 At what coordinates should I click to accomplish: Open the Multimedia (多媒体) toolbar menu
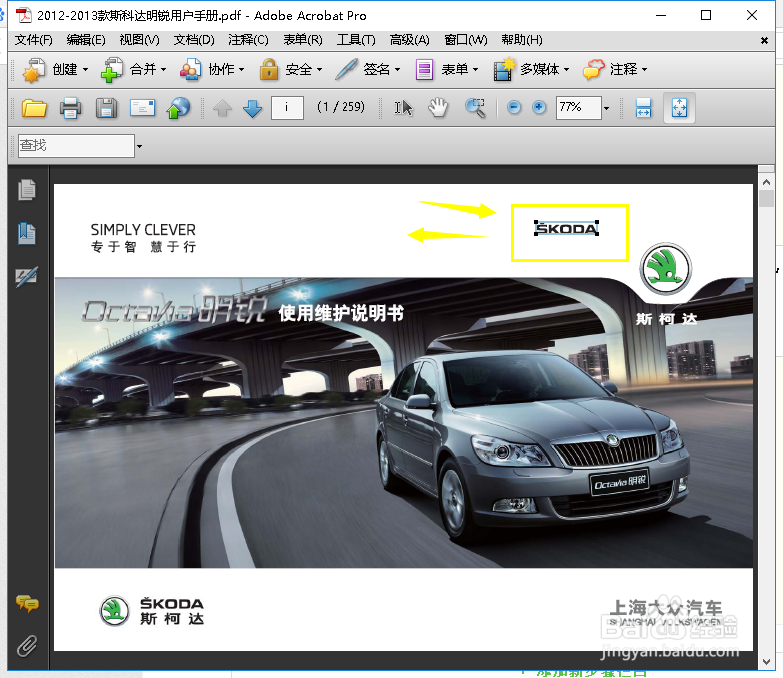tap(531, 69)
